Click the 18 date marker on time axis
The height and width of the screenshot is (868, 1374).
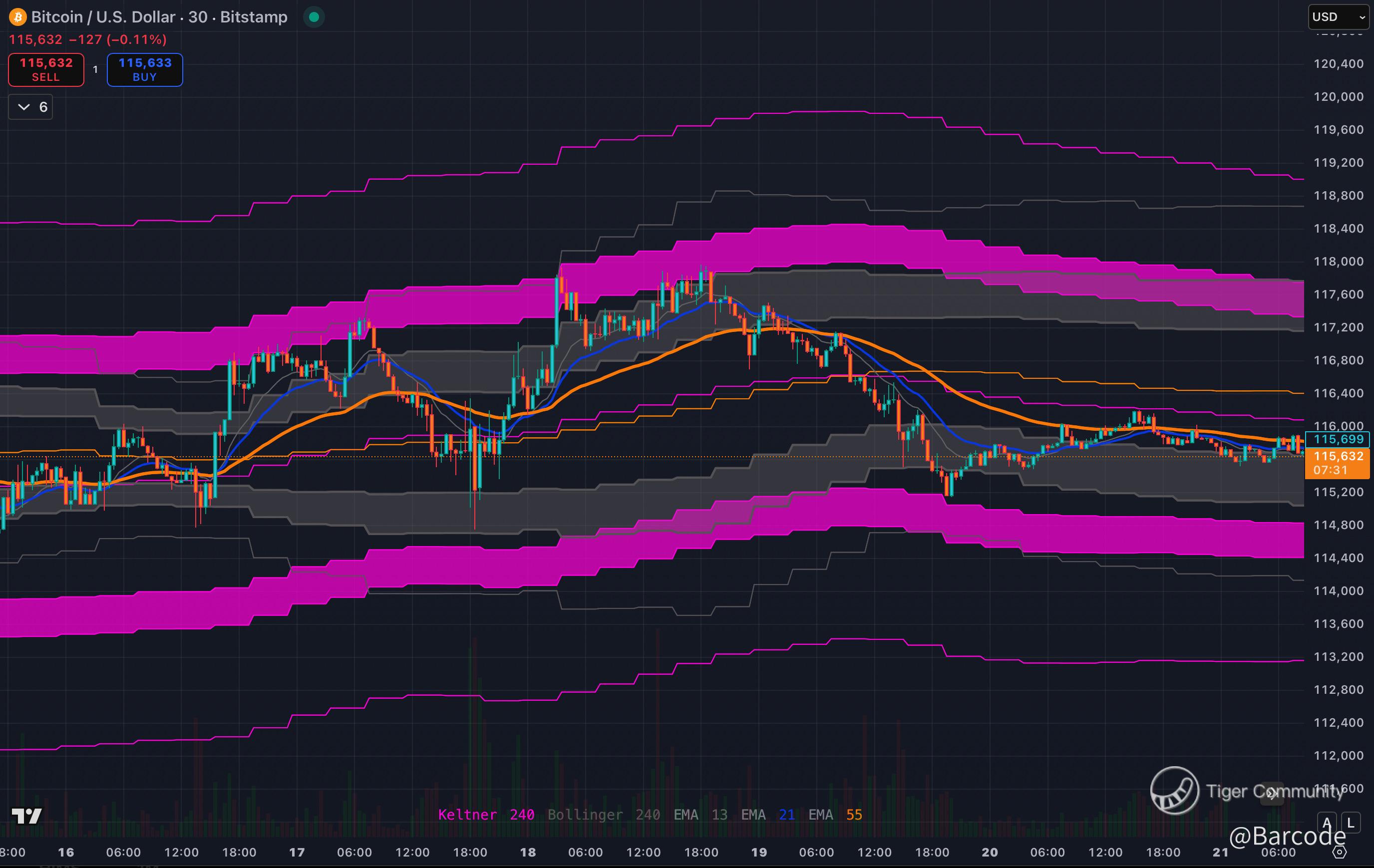click(x=528, y=852)
